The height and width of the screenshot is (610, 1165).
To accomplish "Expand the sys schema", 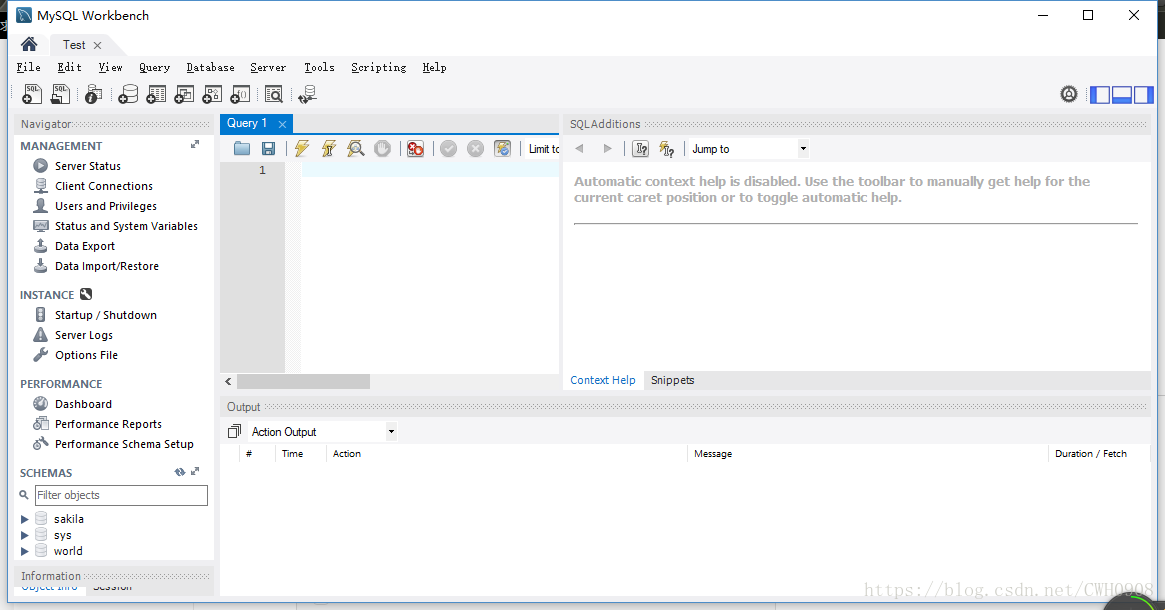I will 25,535.
